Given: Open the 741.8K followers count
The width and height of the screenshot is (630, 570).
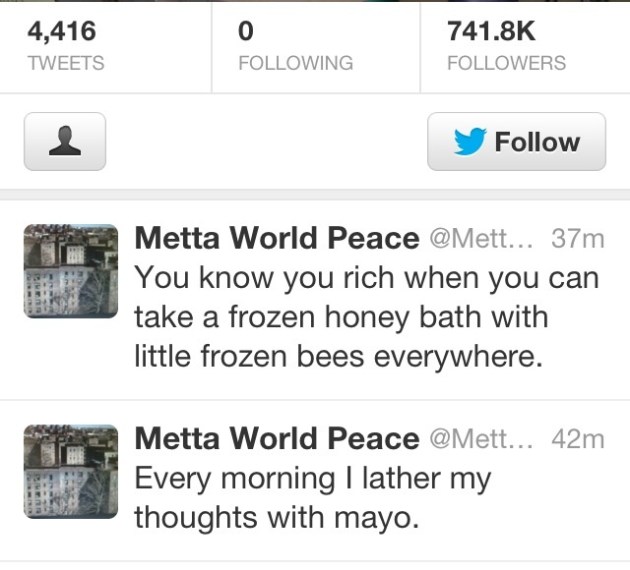Looking at the screenshot, I should [x=491, y=31].
